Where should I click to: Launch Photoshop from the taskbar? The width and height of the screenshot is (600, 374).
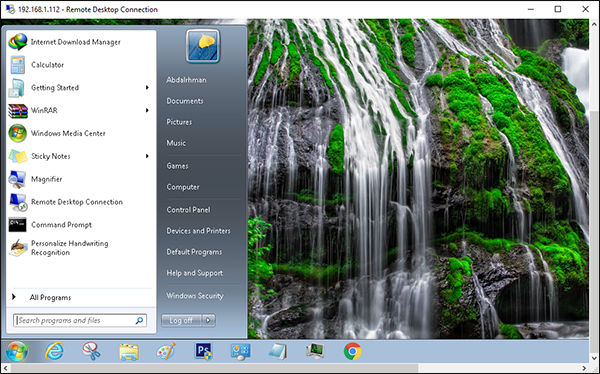(203, 351)
